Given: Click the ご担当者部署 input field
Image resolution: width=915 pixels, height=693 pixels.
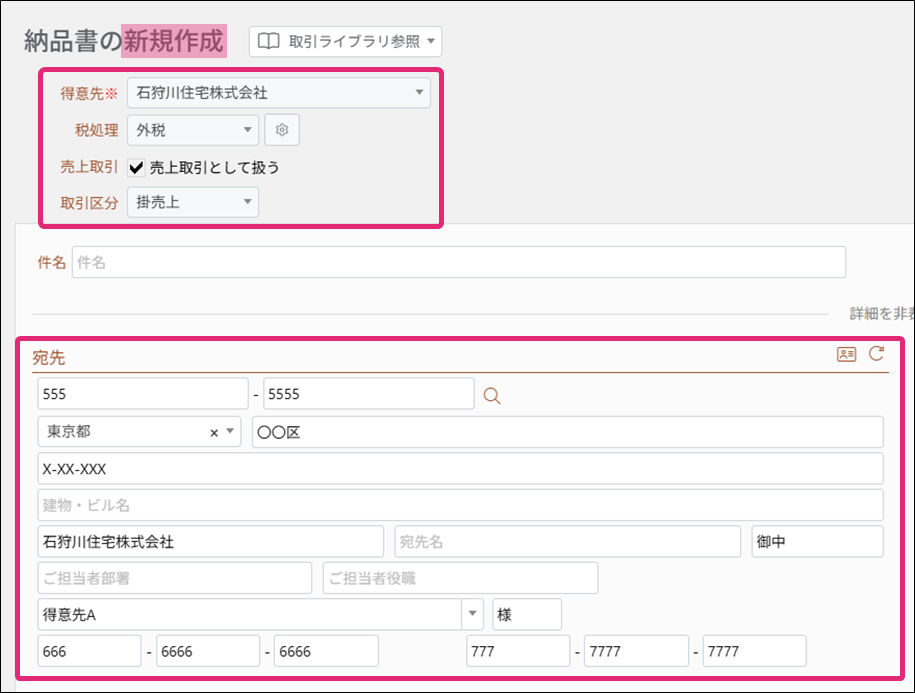Looking at the screenshot, I should [x=175, y=578].
